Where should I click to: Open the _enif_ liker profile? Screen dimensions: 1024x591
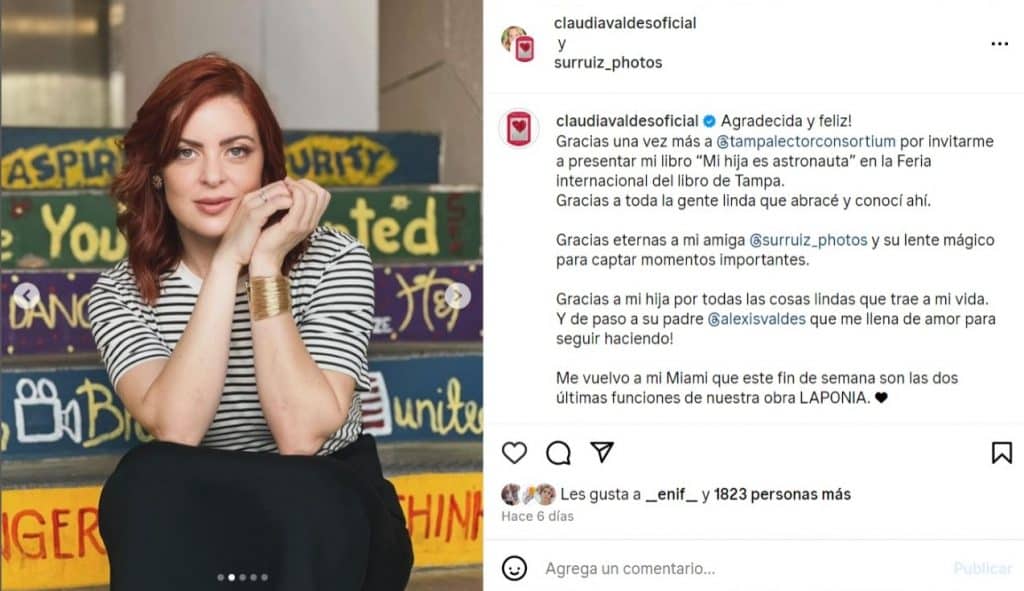671,494
